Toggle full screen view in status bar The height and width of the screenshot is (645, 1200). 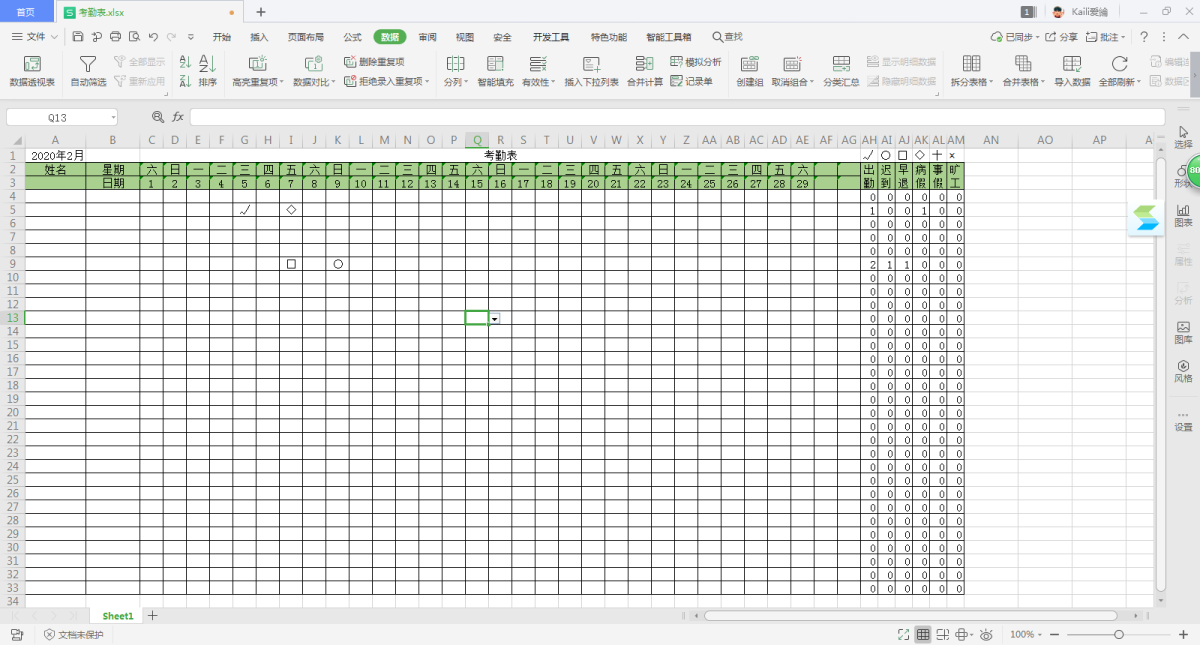coord(903,635)
